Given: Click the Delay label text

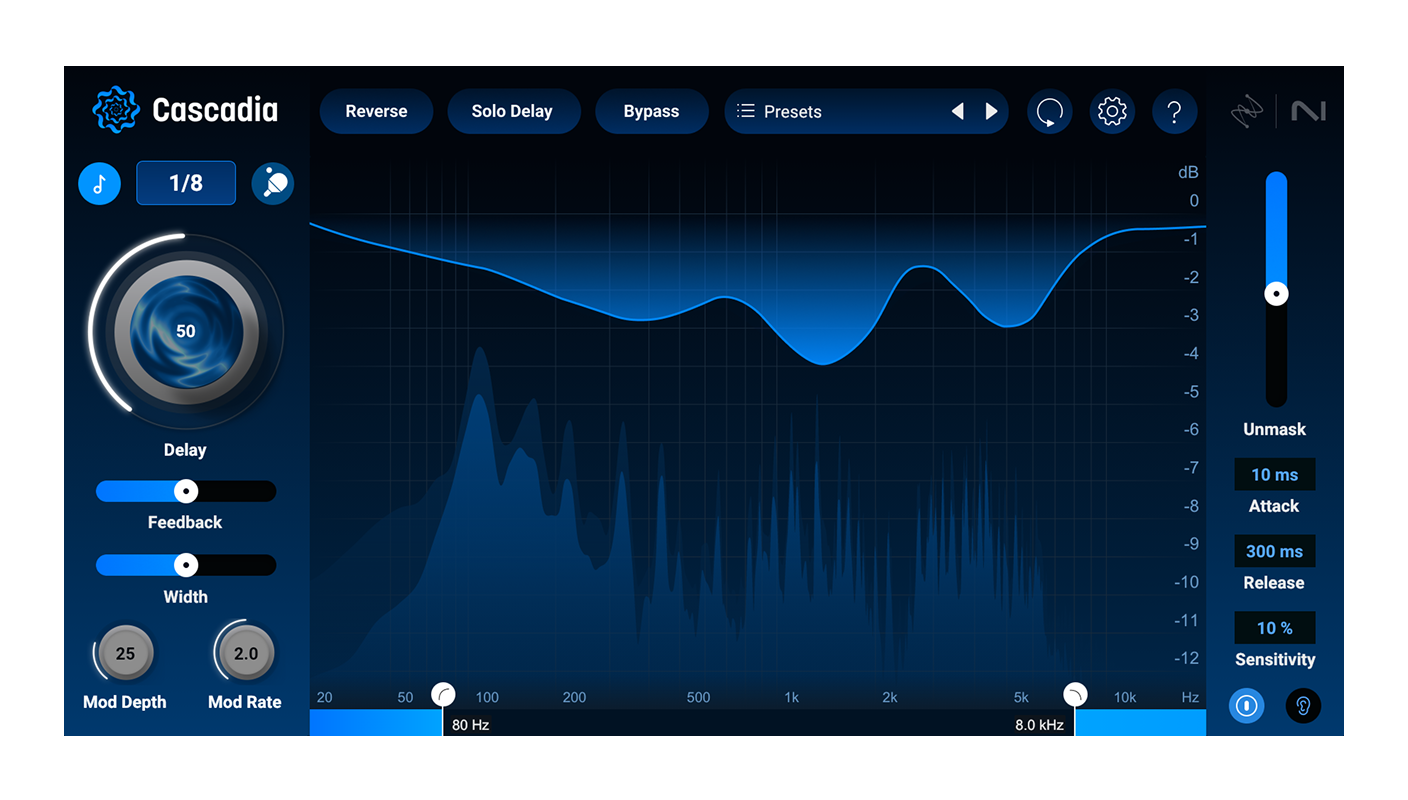Looking at the screenshot, I should coord(185,450).
